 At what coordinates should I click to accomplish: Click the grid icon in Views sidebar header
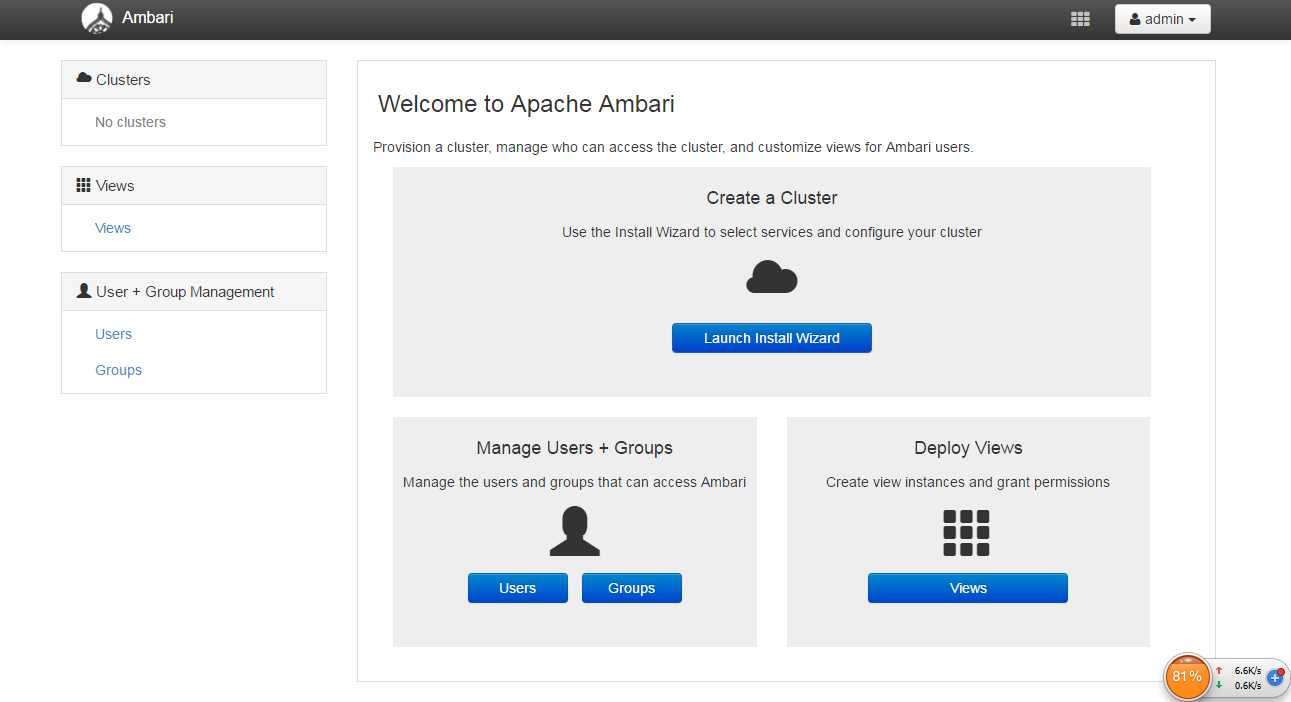[84, 185]
